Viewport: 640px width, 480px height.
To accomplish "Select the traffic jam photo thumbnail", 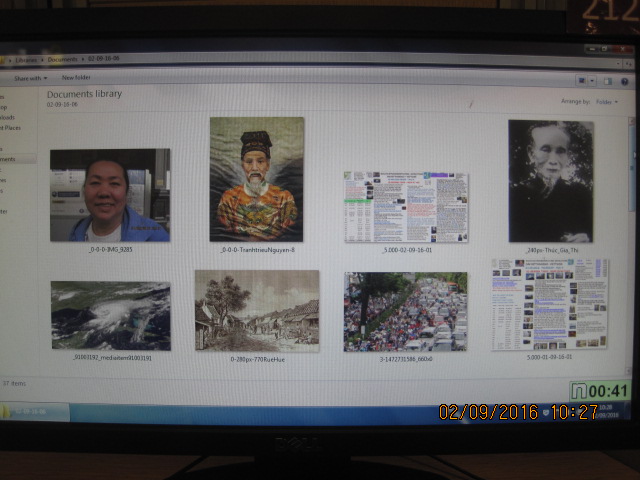I will click(x=406, y=312).
